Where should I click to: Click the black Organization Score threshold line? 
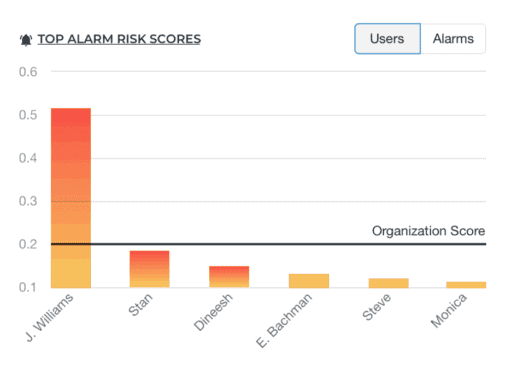(x=268, y=244)
